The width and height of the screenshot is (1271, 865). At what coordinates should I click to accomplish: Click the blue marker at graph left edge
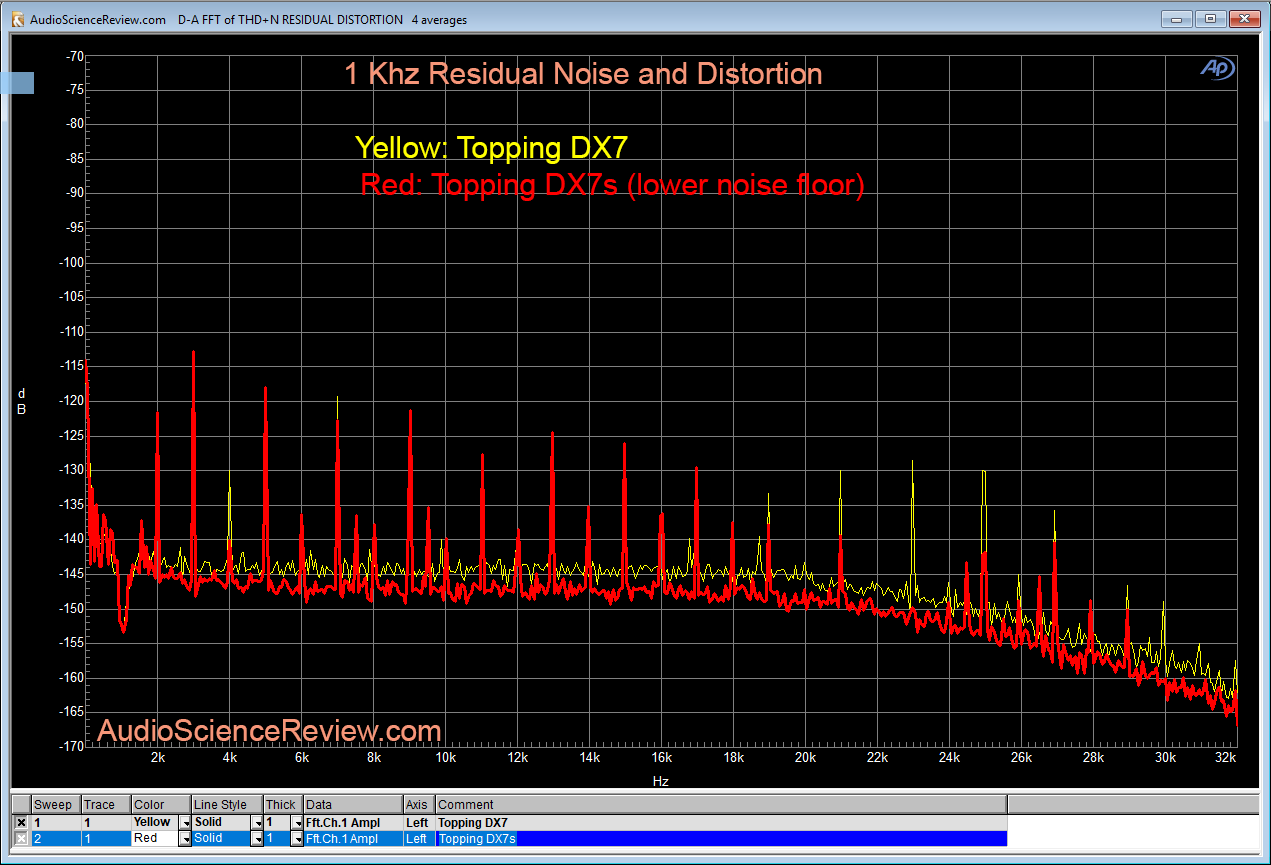pos(17,83)
